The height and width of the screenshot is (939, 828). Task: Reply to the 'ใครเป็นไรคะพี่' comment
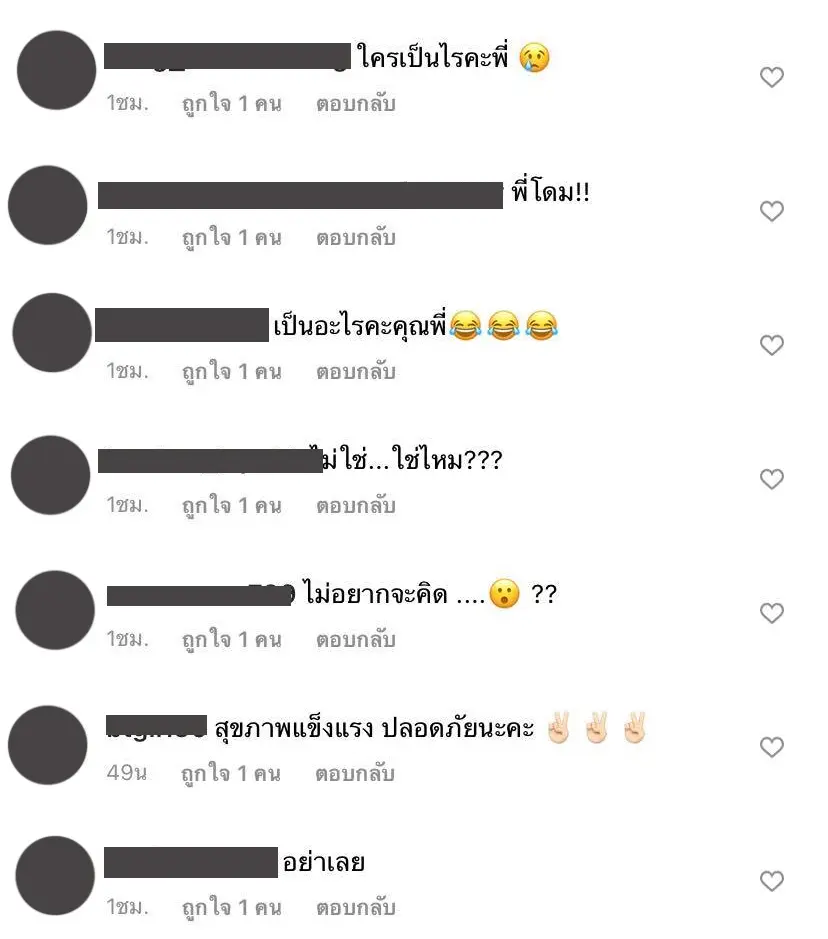click(356, 104)
